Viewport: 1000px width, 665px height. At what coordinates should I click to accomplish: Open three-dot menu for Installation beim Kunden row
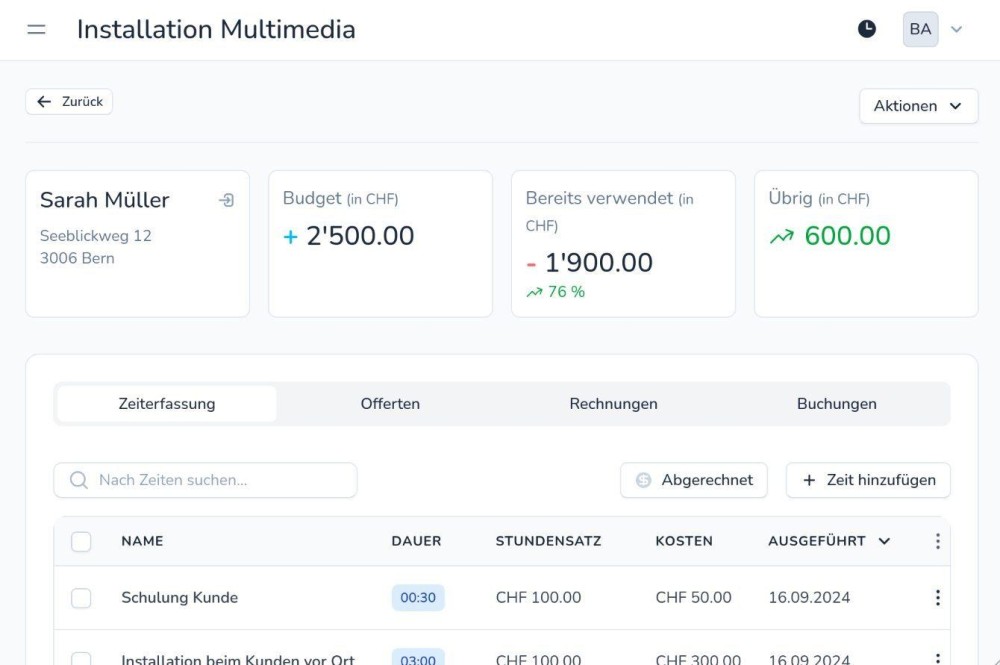pyautogui.click(x=937, y=657)
